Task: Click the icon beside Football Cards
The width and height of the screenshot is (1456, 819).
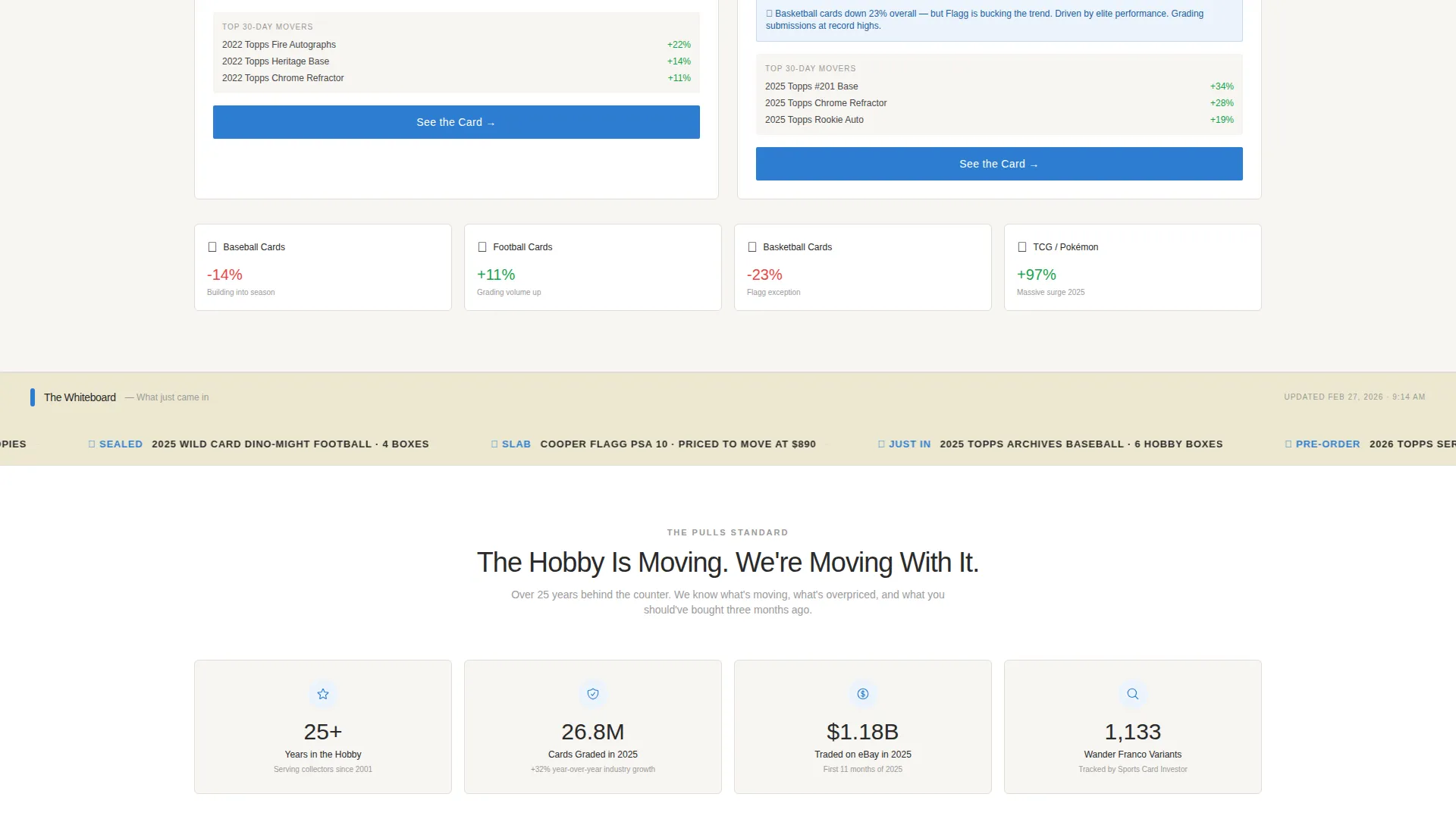Action: 482,247
